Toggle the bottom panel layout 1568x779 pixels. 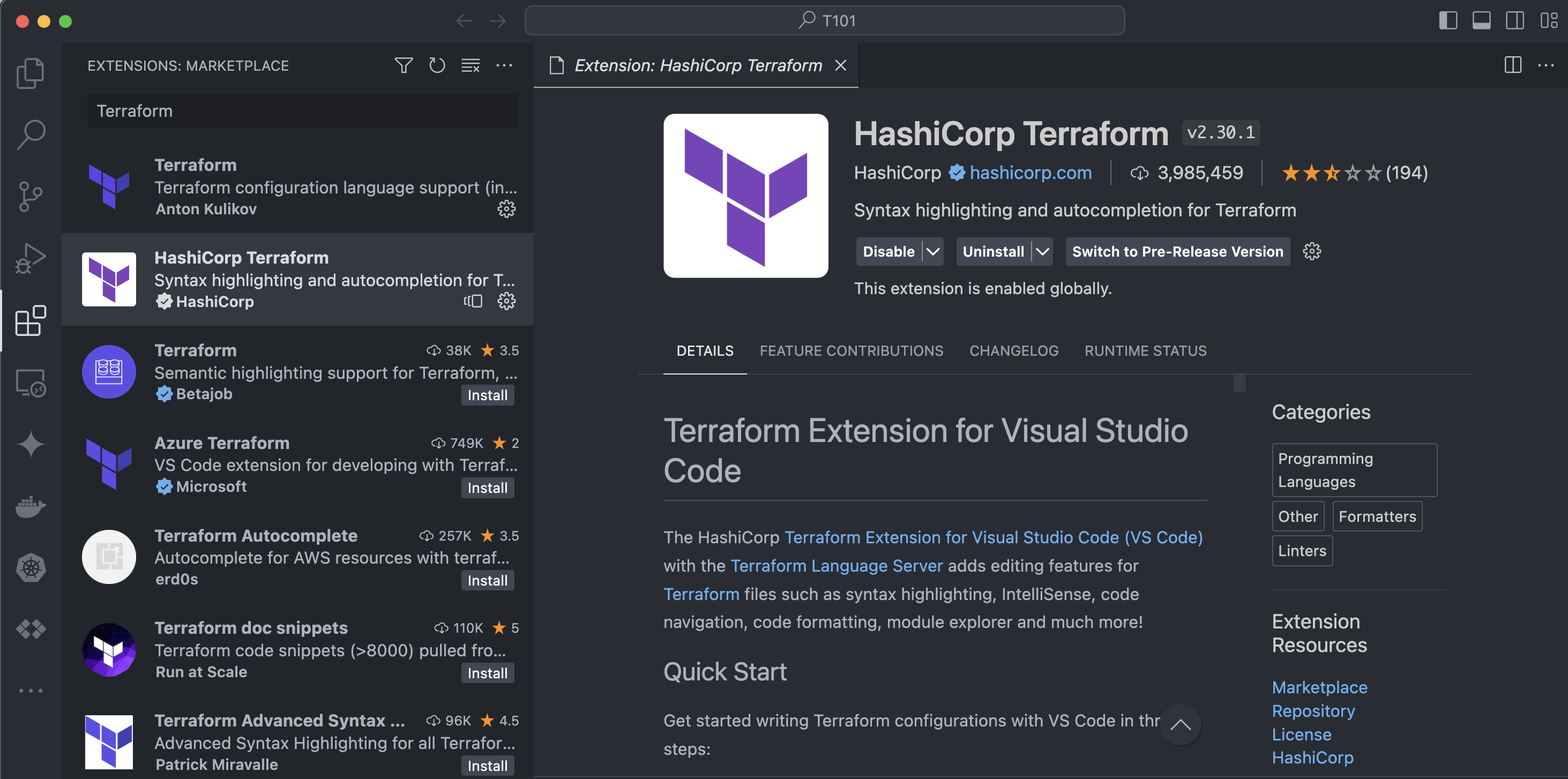[x=1481, y=21]
